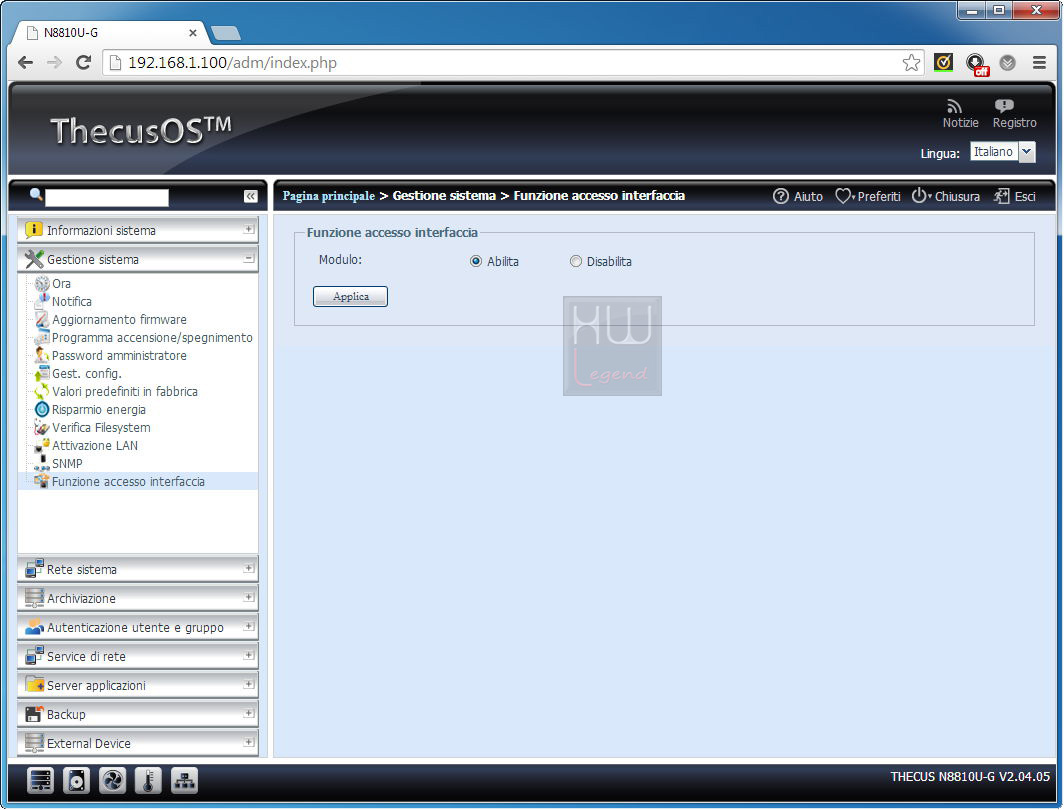The image size is (1064, 810).
Task: Click the gray shield extension icon
Action: pos(1008,62)
